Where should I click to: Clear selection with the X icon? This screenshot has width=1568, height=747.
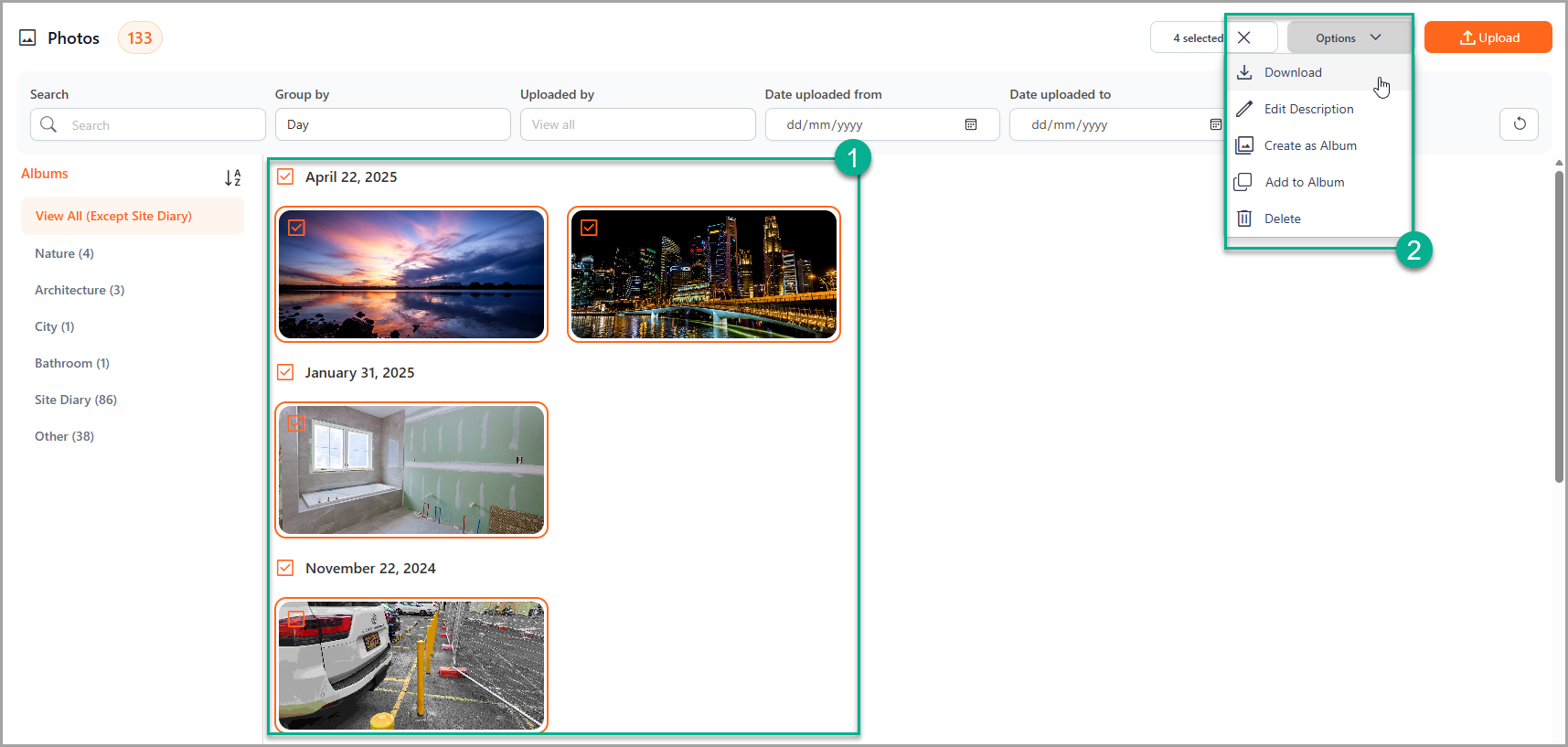pos(1244,37)
